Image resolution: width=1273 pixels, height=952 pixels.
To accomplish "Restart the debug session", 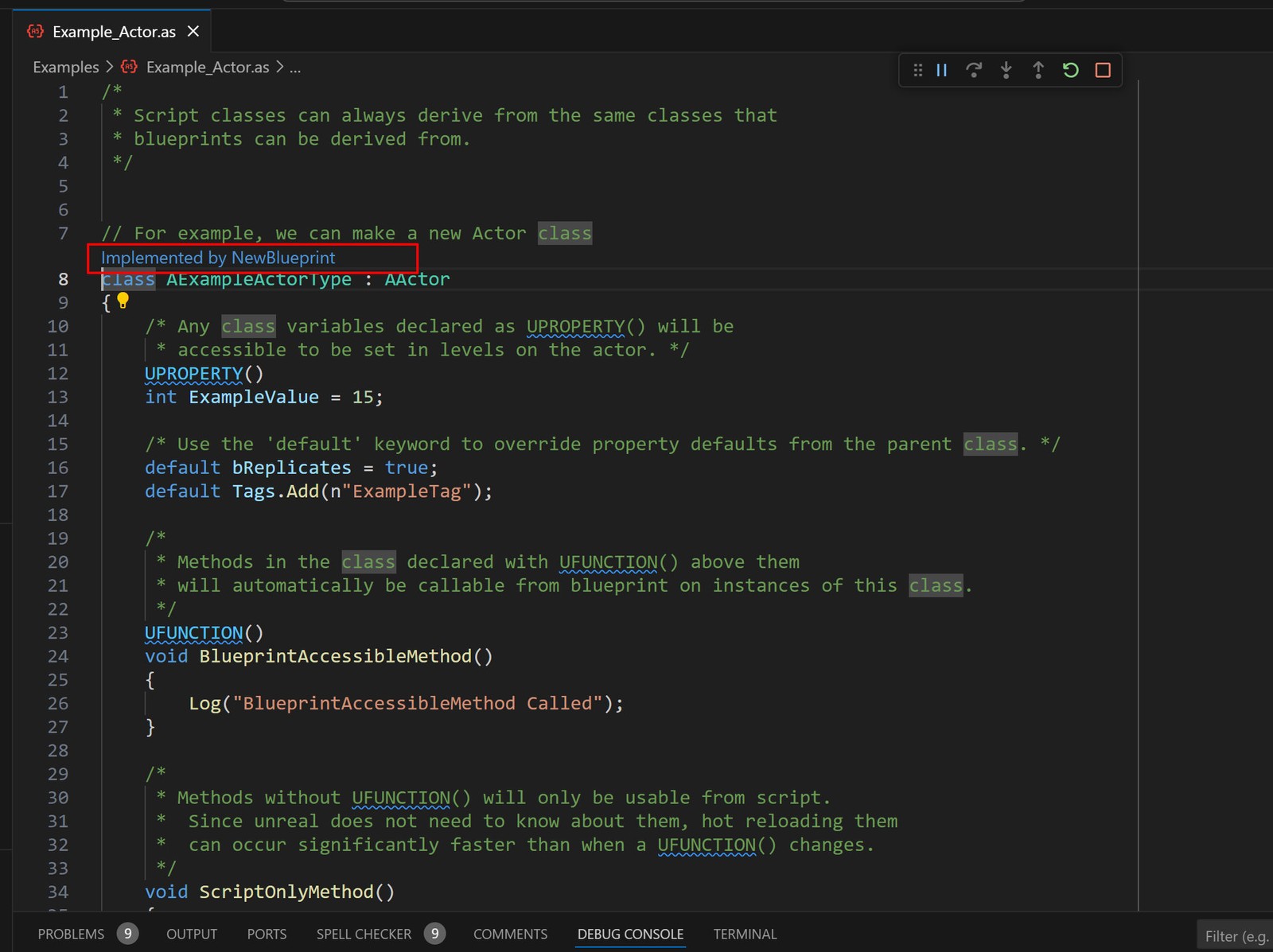I will (x=1071, y=70).
